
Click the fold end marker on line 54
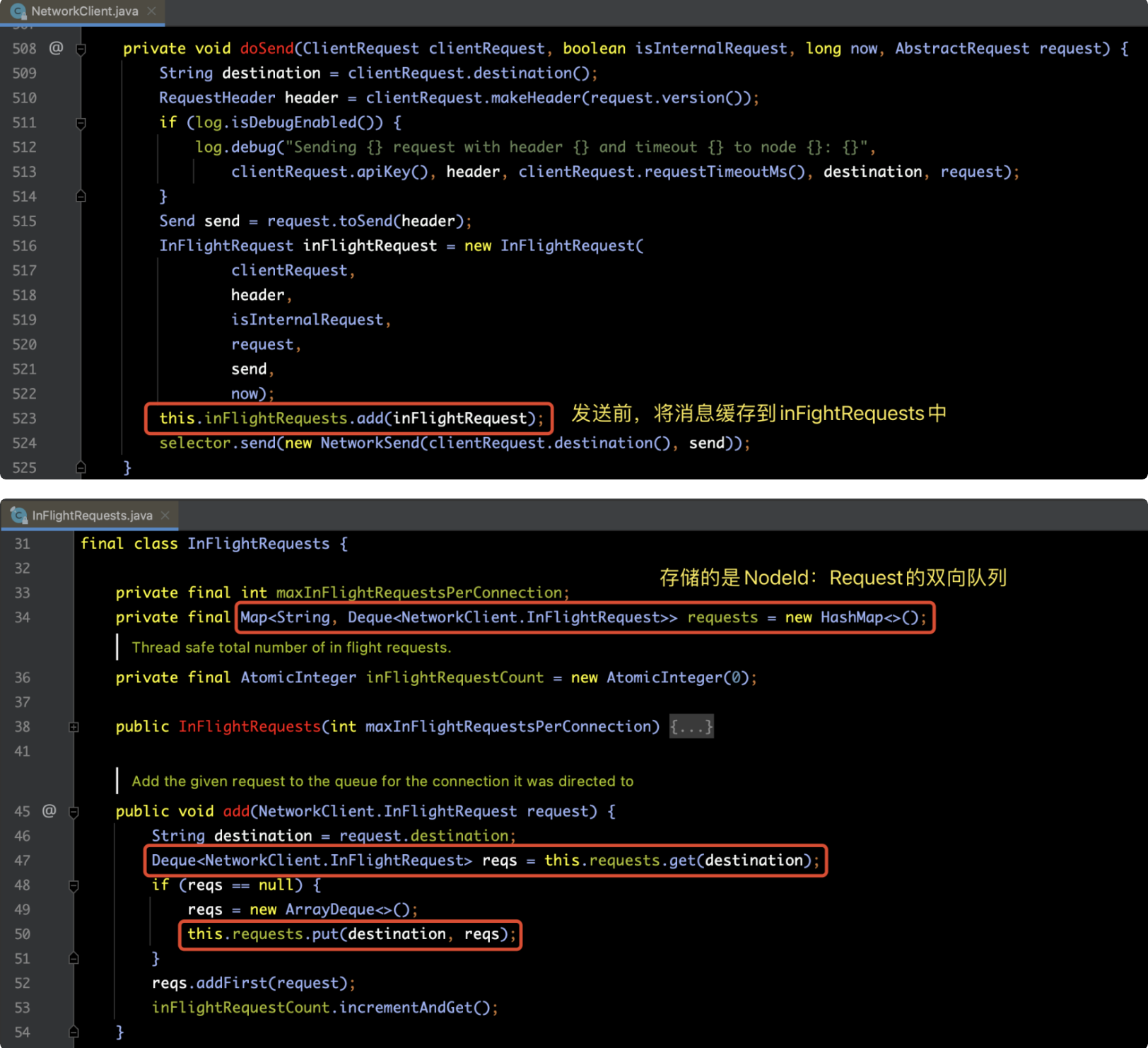[74, 1032]
